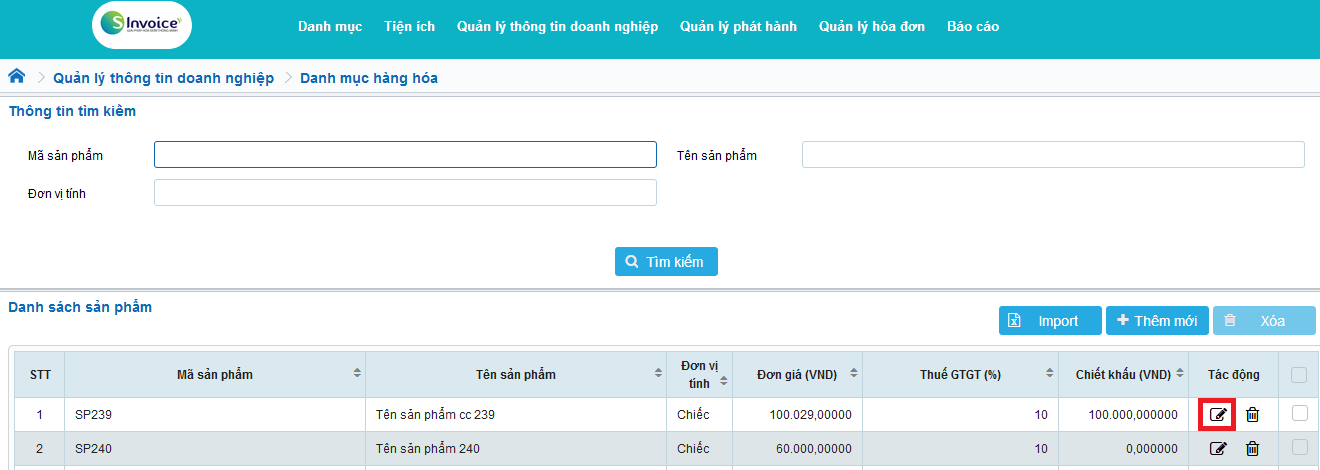Image resolution: width=1320 pixels, height=470 pixels.
Task: Toggle the select-all checkbox in table header
Action: (x=1299, y=375)
